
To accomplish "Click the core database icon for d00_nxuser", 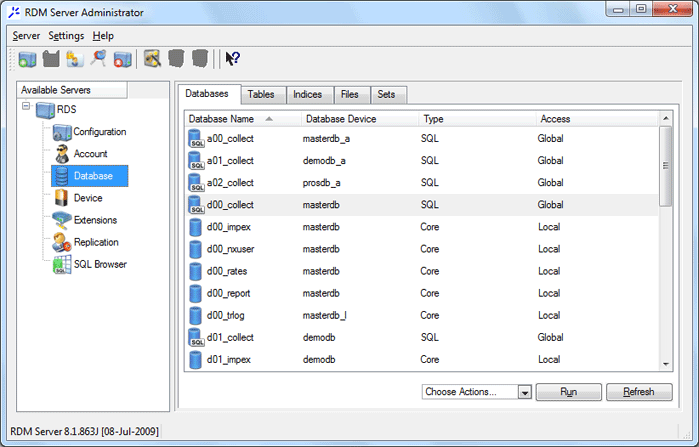I will [x=195, y=249].
